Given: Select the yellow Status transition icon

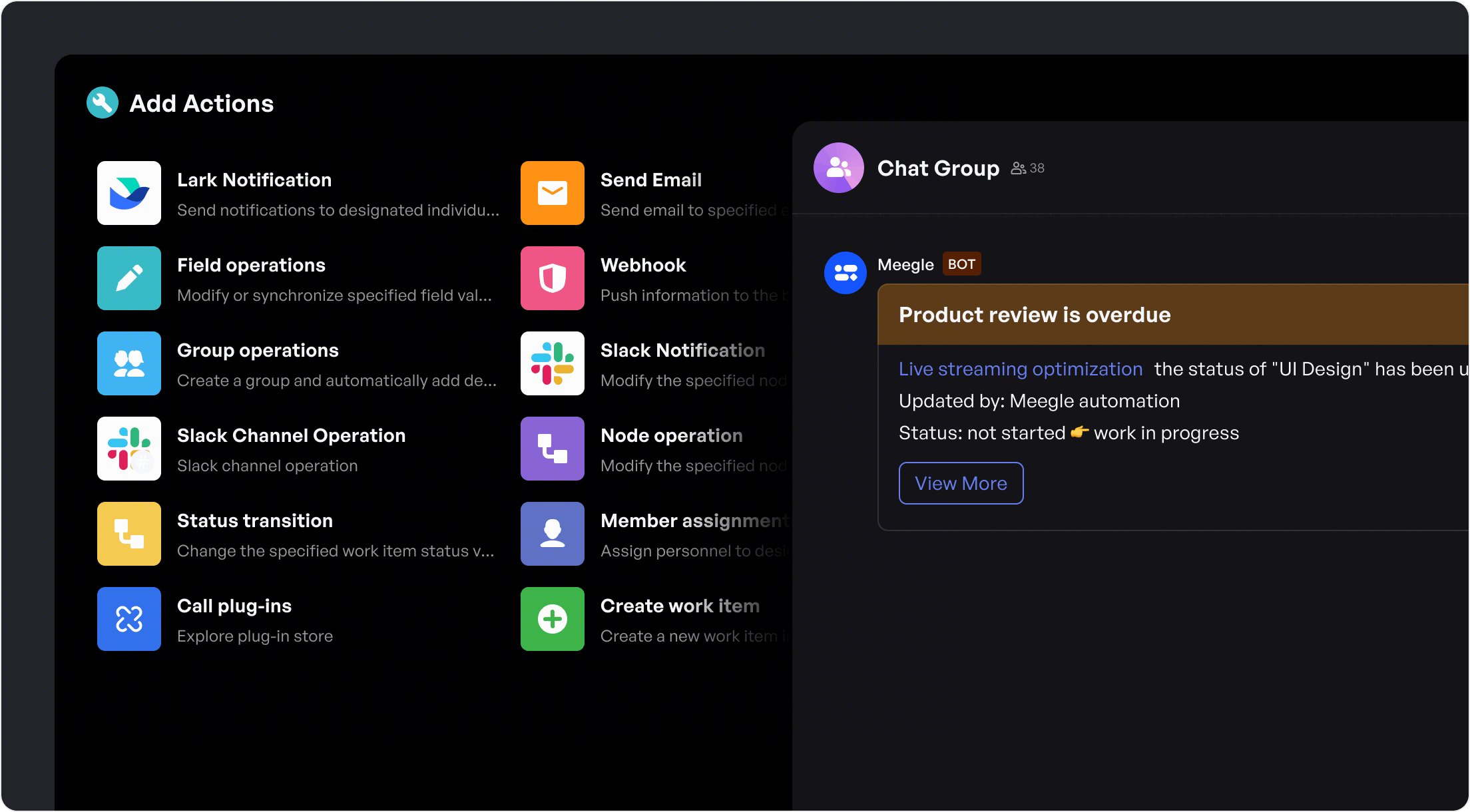Looking at the screenshot, I should coord(129,534).
